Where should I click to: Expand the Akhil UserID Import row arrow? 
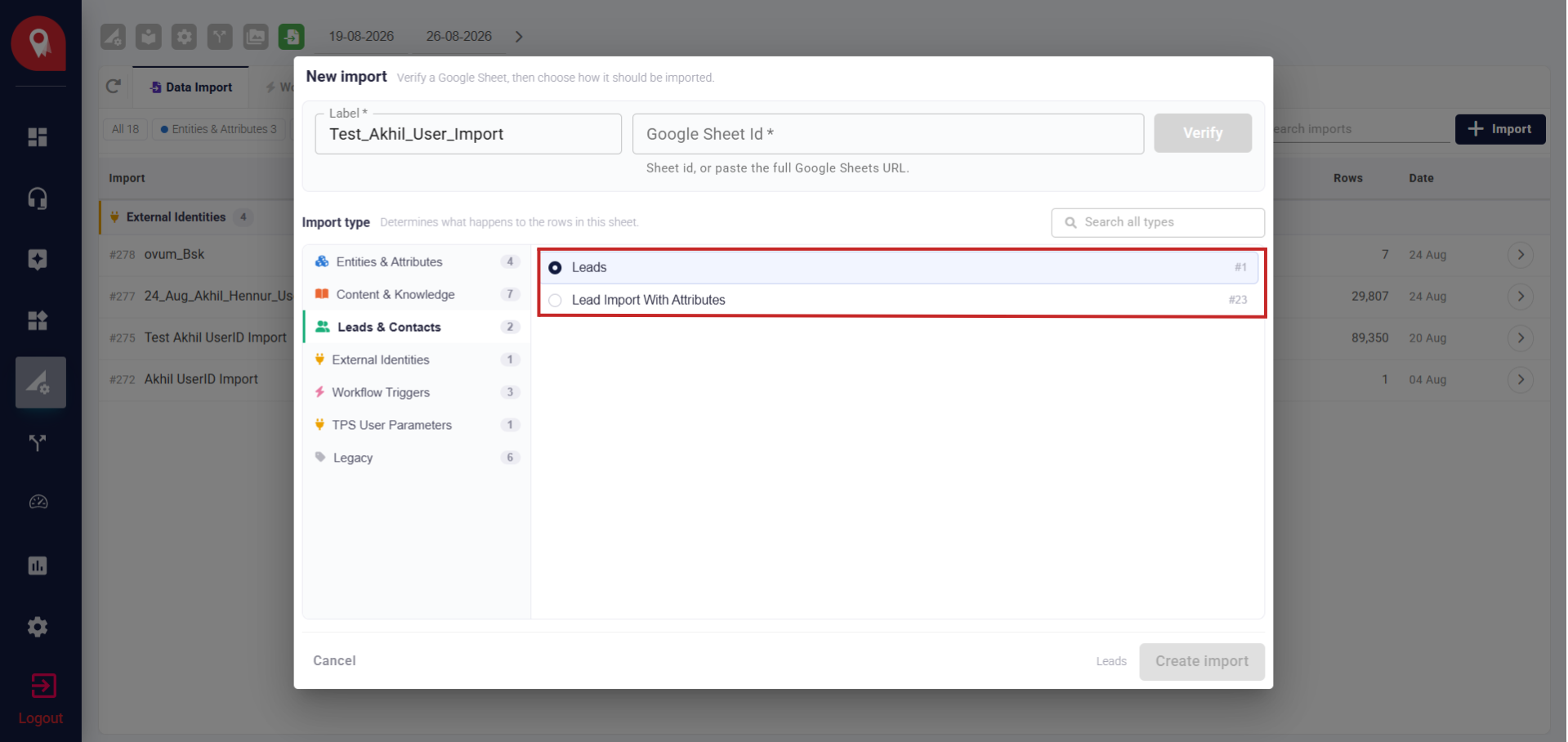[1520, 379]
